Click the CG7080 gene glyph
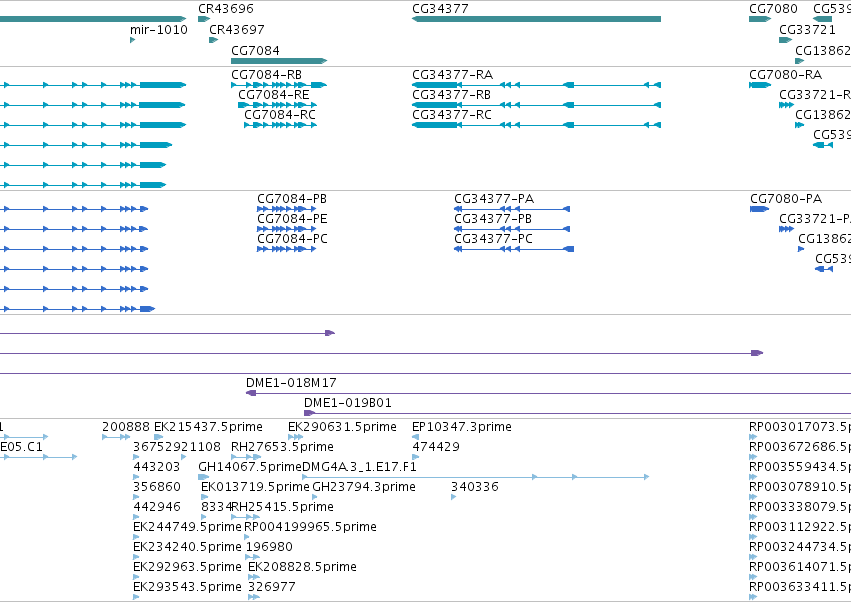This screenshot has width=851, height=602. tap(760, 19)
